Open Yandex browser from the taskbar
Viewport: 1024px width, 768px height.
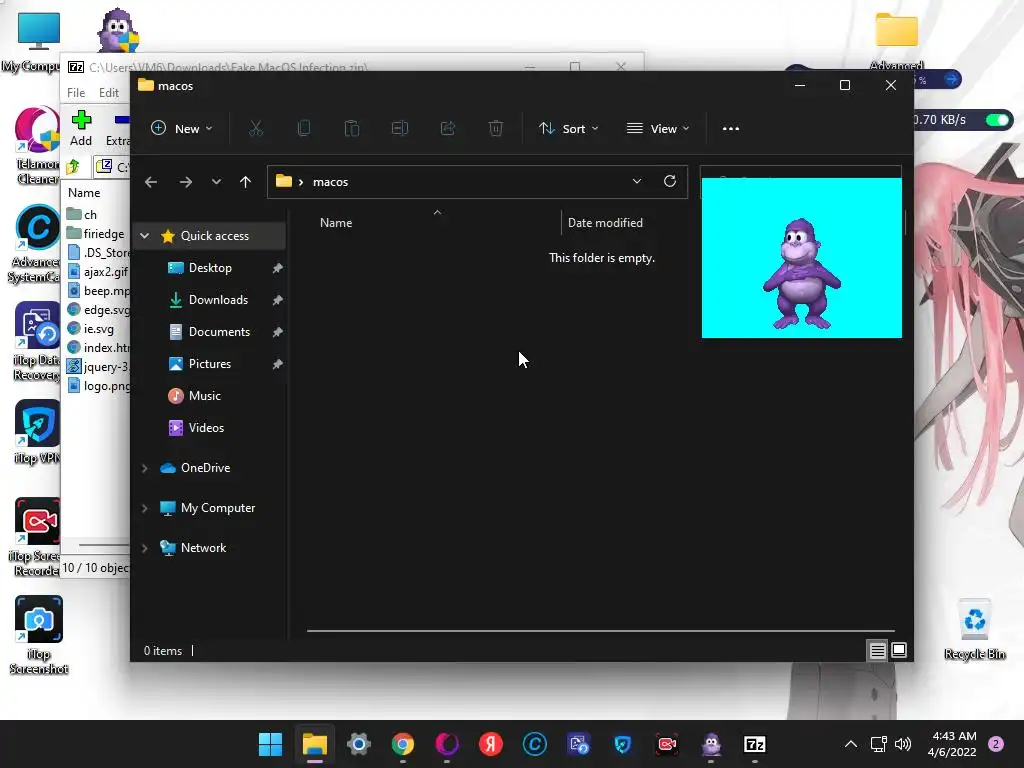pos(490,744)
